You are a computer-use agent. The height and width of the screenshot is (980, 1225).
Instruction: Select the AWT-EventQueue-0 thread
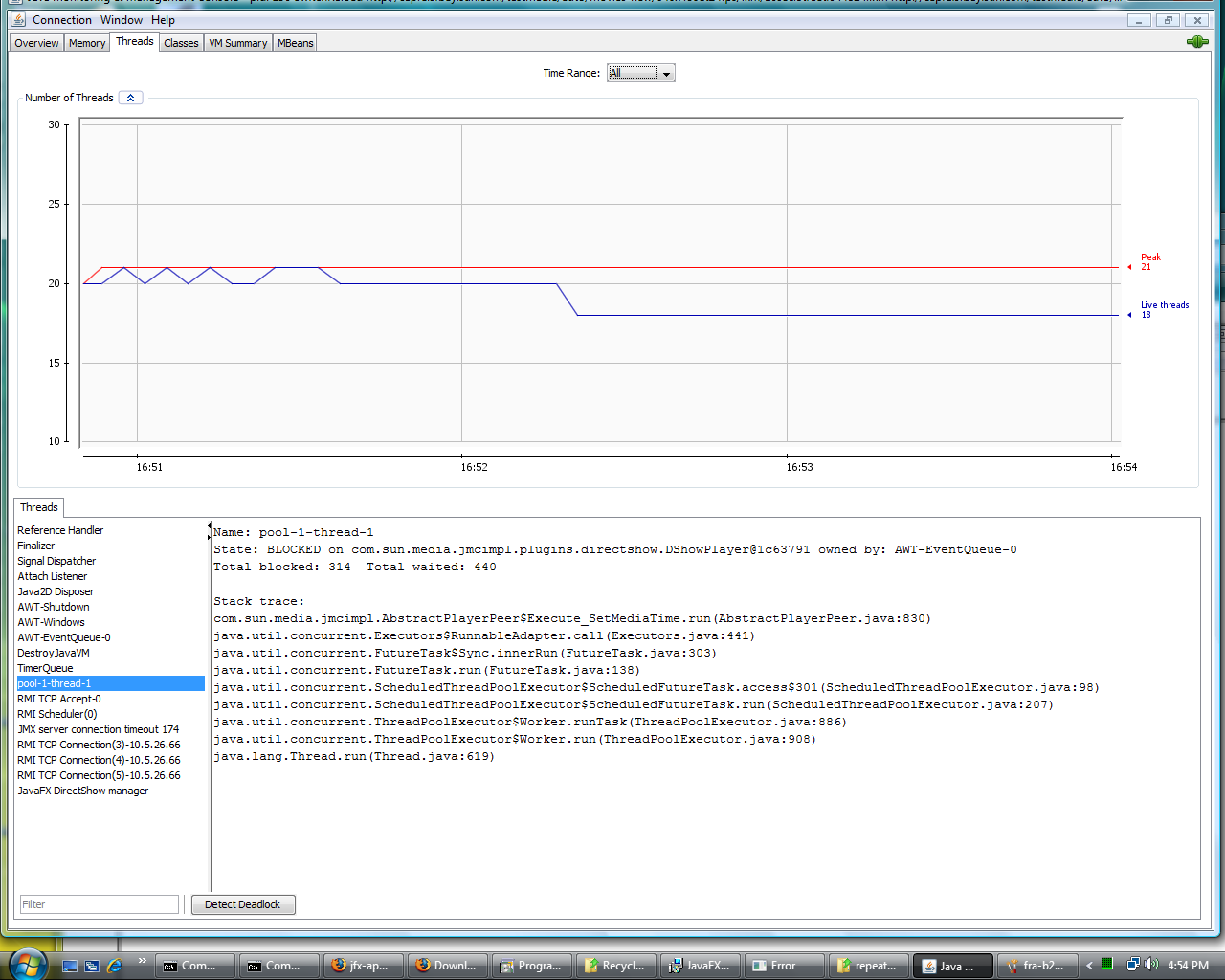(x=64, y=637)
